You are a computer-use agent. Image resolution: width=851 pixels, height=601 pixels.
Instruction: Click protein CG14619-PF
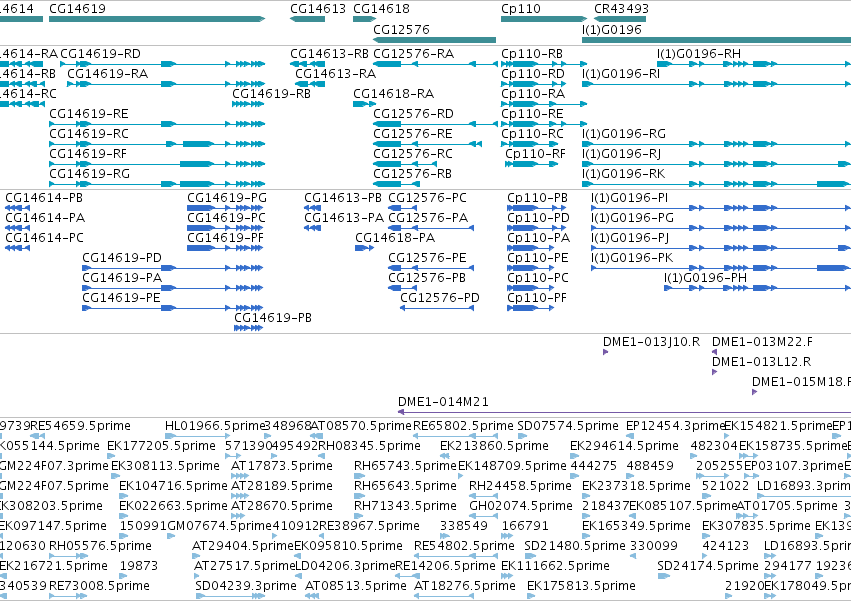tap(225, 248)
